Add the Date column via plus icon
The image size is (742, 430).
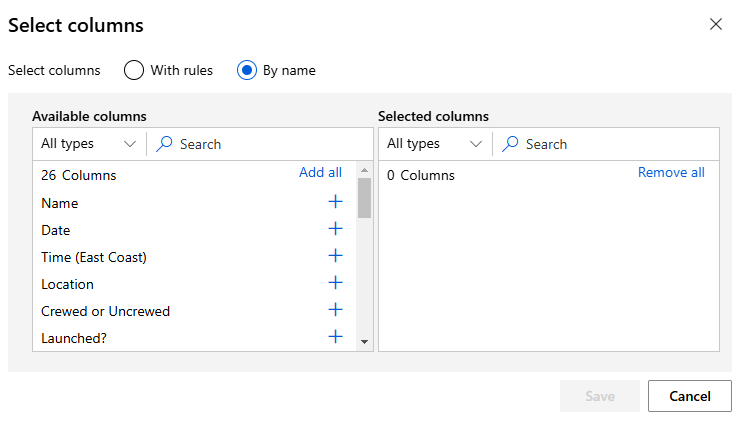tap(335, 228)
